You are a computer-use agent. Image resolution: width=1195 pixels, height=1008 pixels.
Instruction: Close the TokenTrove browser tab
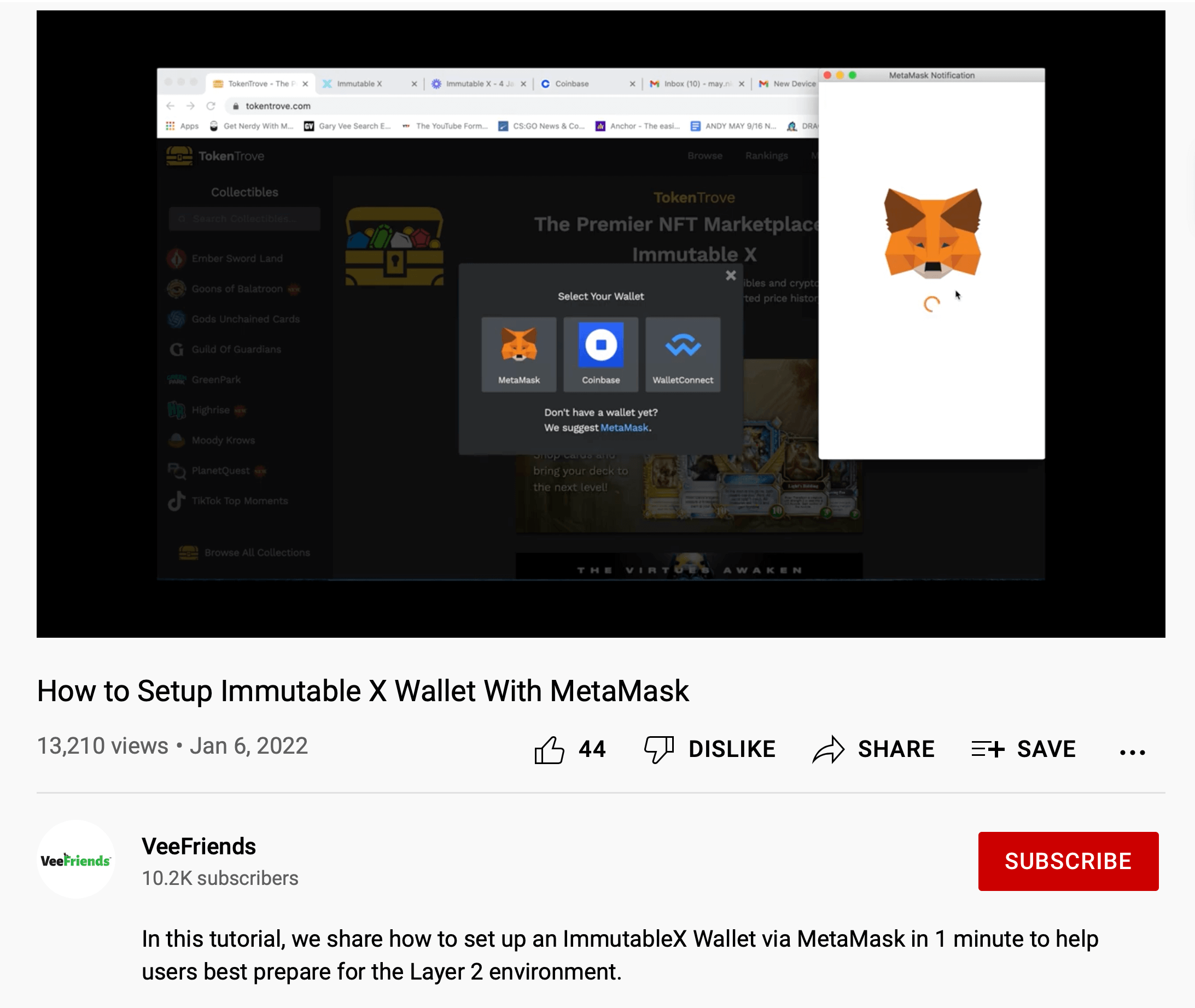[x=305, y=84]
